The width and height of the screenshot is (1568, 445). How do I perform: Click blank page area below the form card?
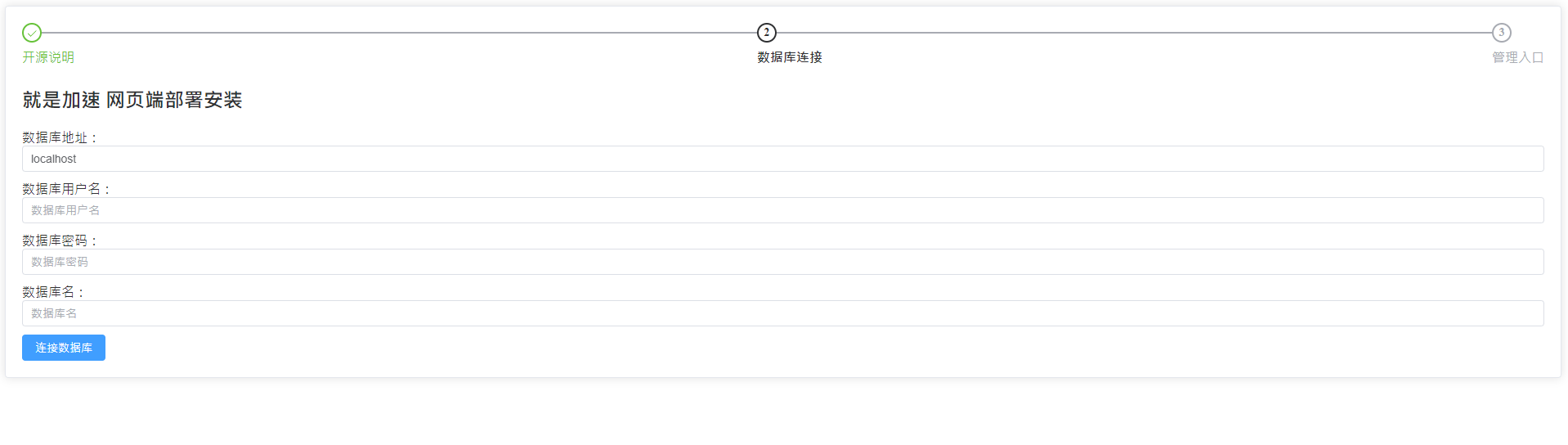click(783, 413)
